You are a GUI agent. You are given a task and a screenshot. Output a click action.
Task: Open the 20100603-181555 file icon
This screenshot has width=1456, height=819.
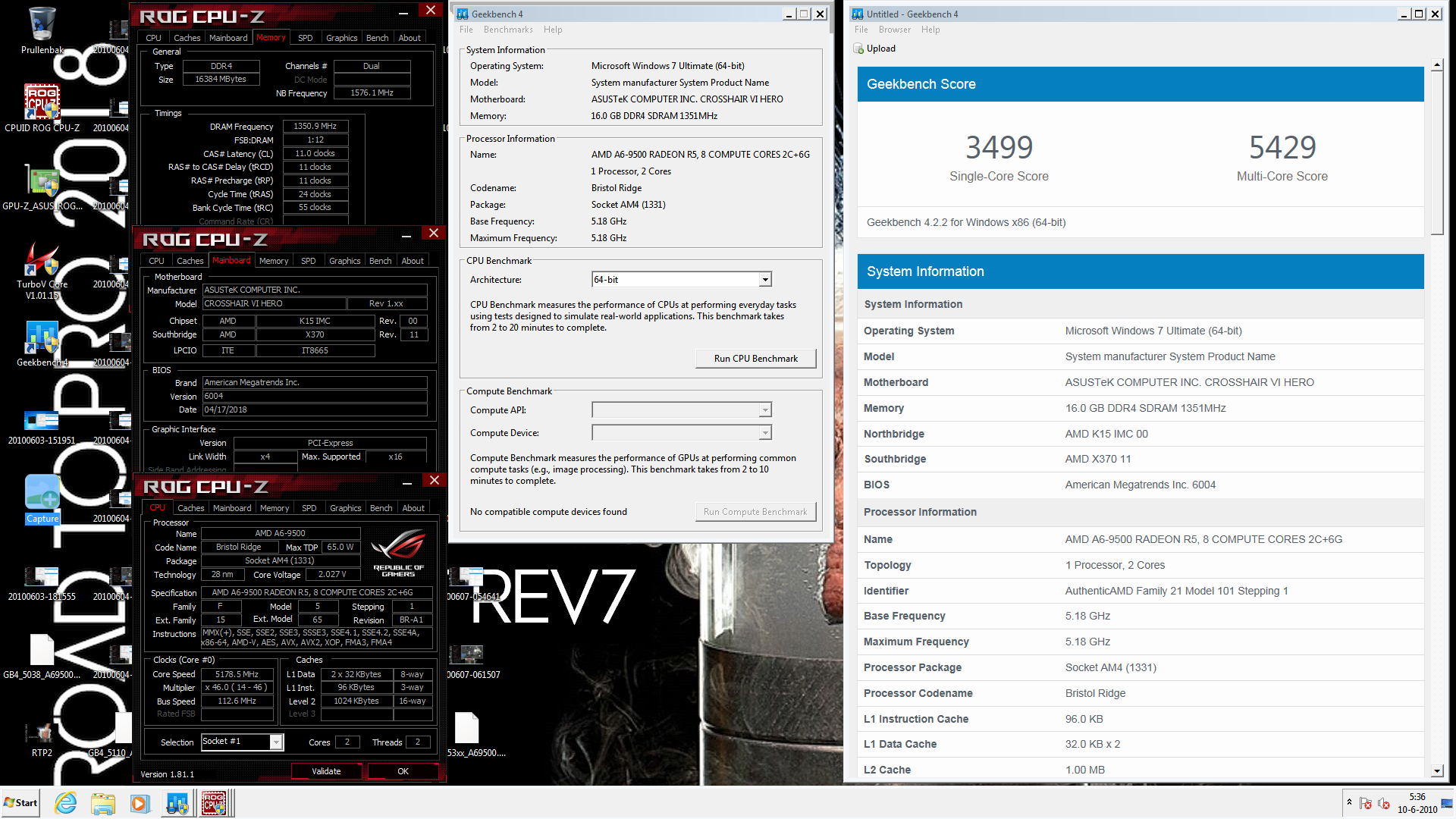tap(42, 584)
